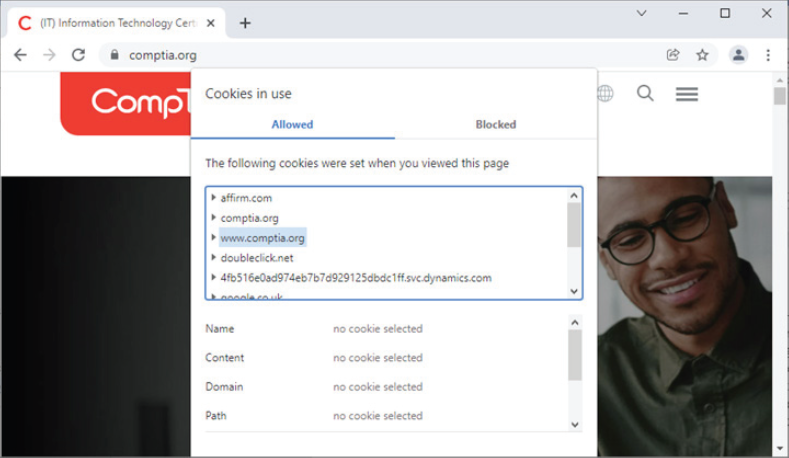Expand the comptia.org cookie entry
789x458 pixels.
pyautogui.click(x=213, y=217)
